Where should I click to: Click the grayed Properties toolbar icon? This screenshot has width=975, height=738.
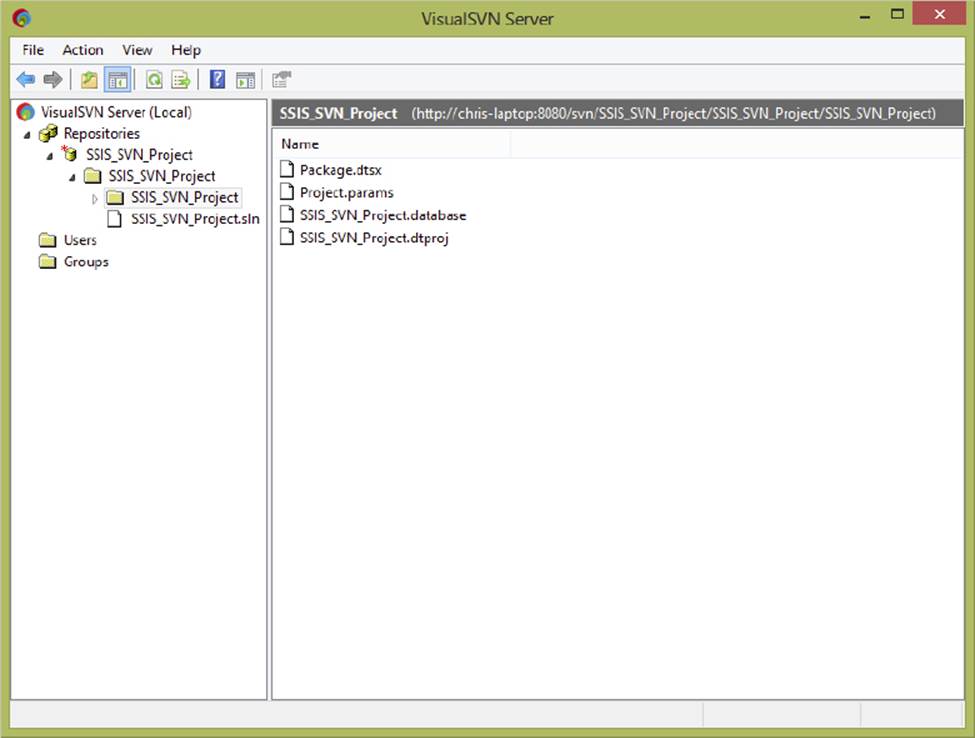click(282, 80)
